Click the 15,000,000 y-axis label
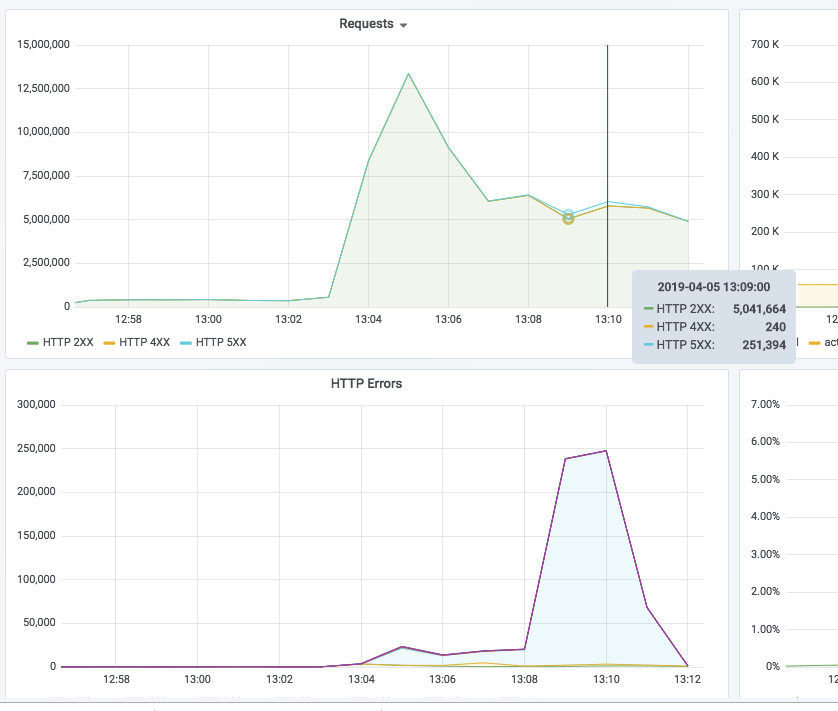Viewport: 838px width, 711px height. (43, 44)
